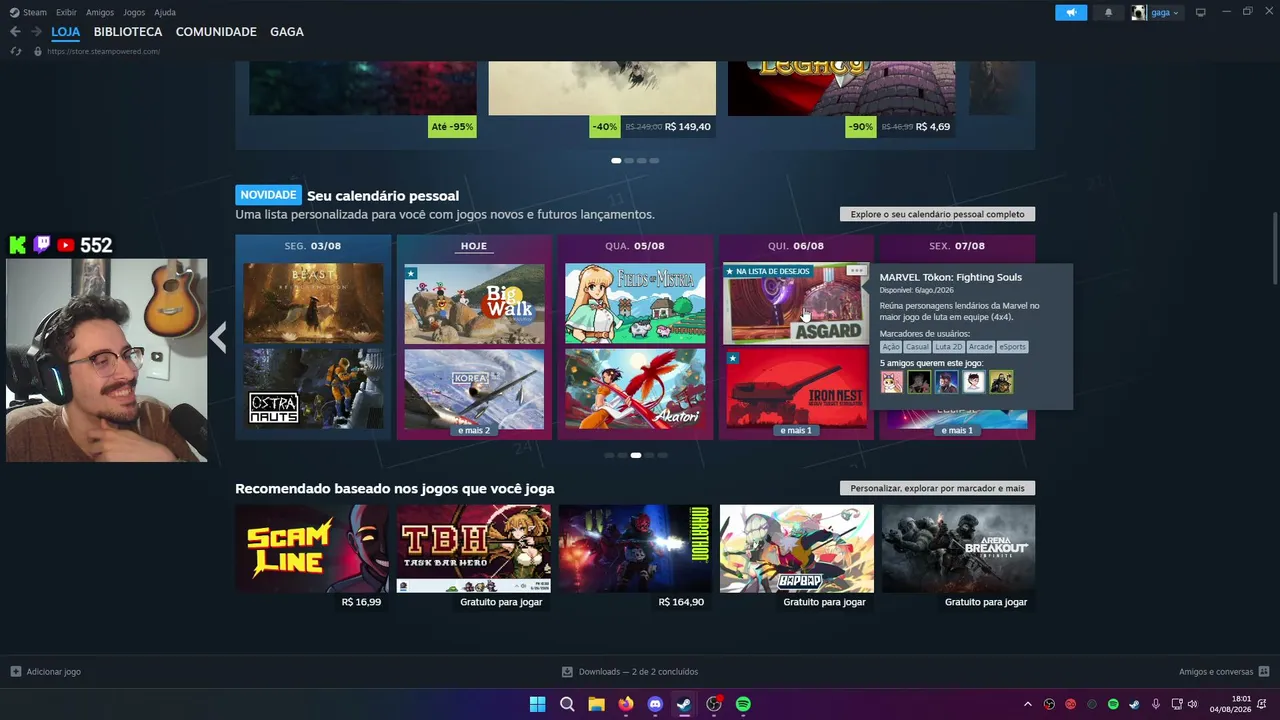Open the Ajuda menu

(x=165, y=12)
